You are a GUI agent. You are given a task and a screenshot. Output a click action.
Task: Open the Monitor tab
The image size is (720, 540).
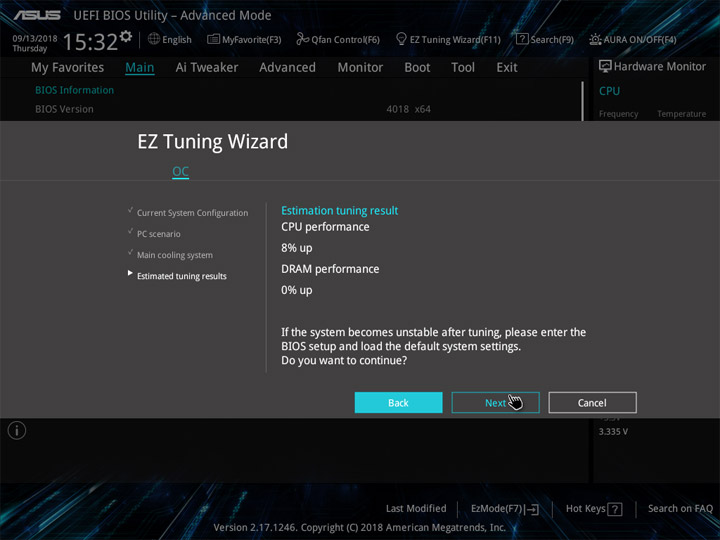coord(360,68)
